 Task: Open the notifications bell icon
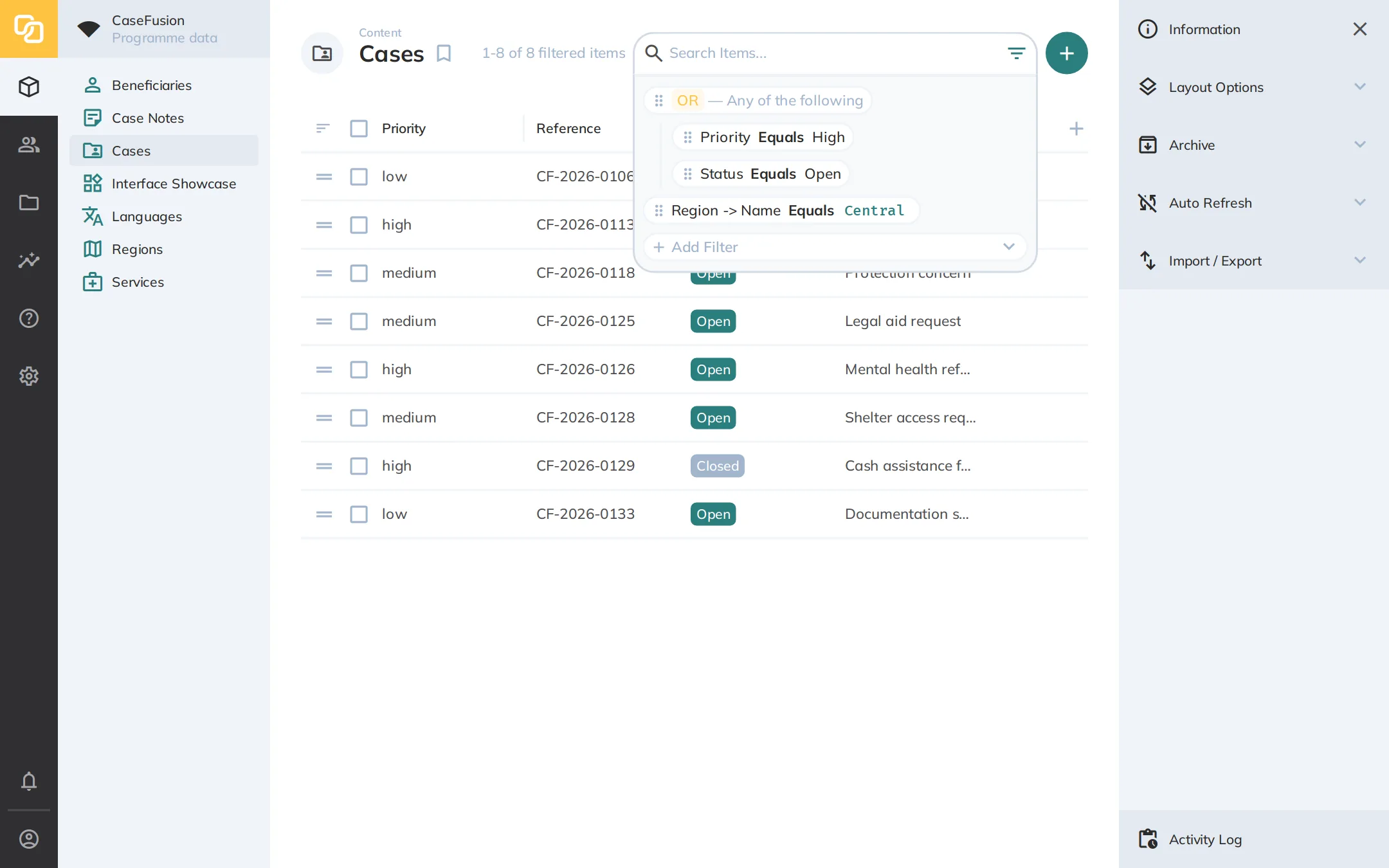(29, 781)
